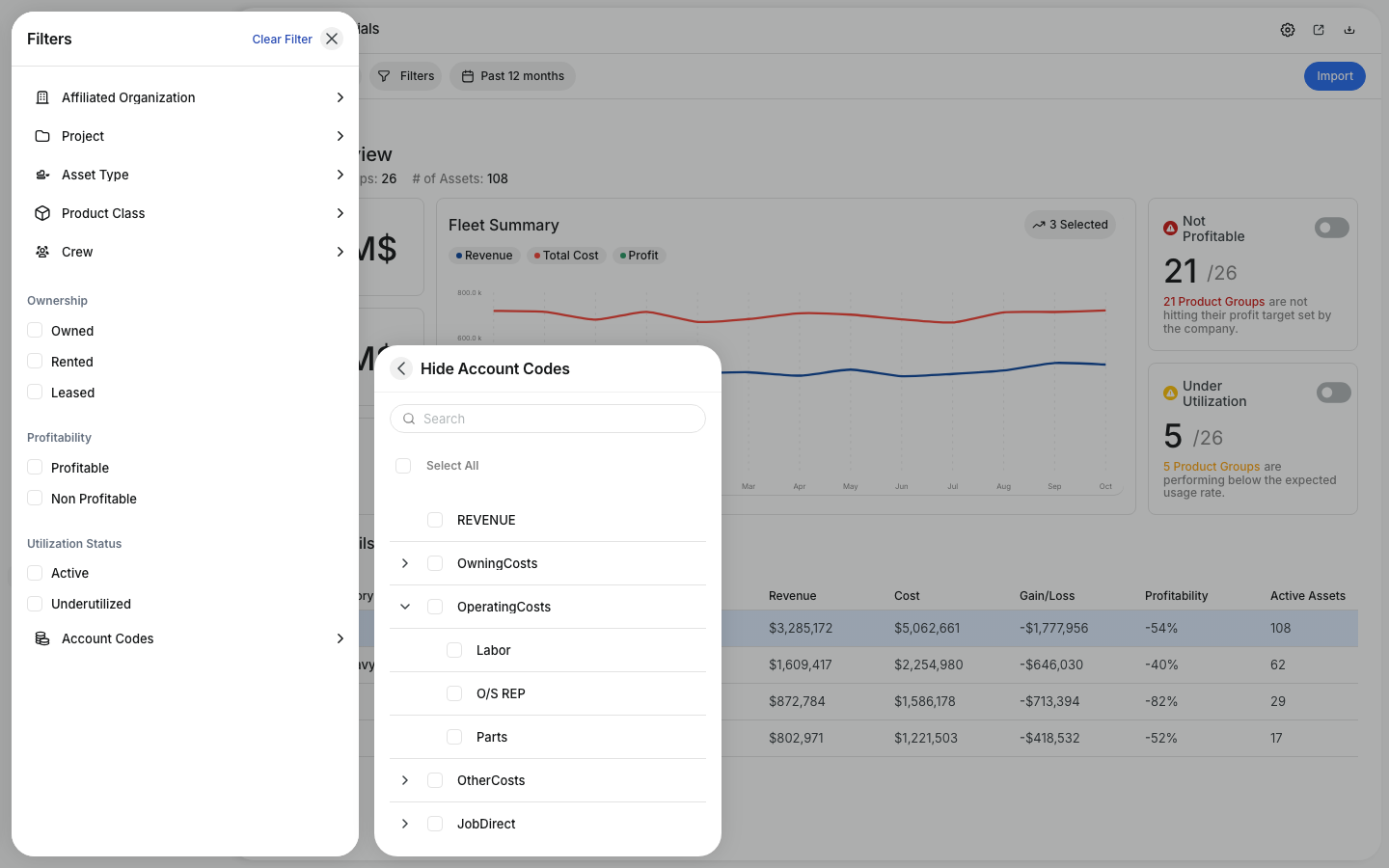Check the Active utilization checkbox

(35, 572)
